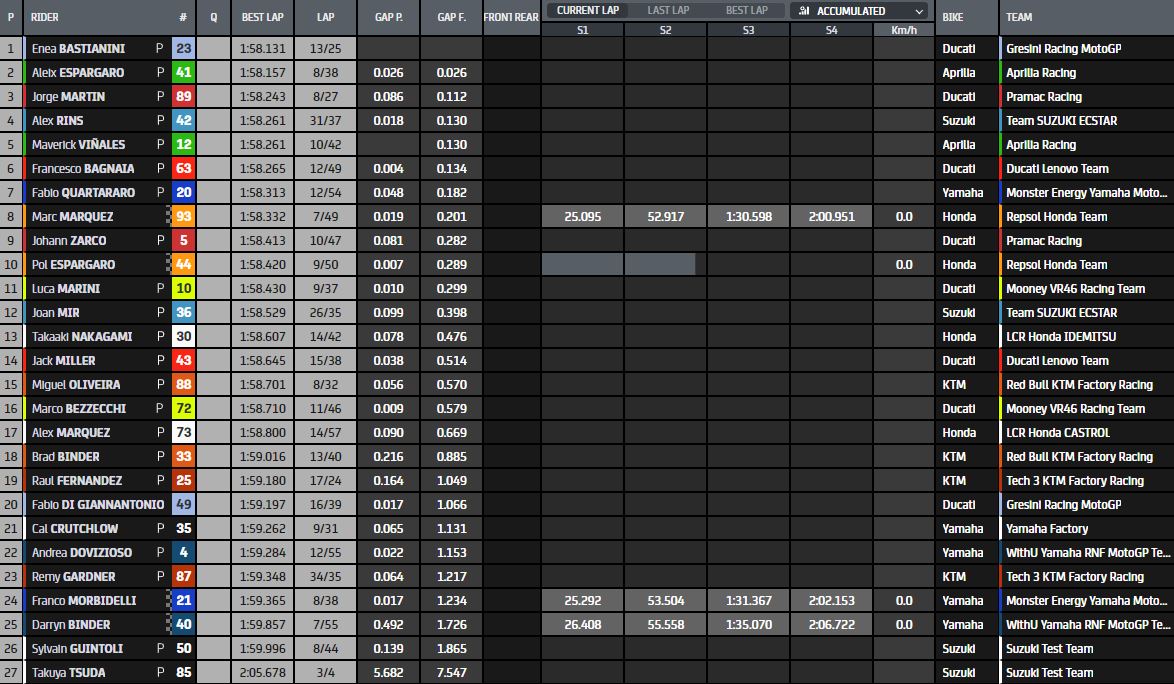Select the CURRENT LAP tab
This screenshot has height=684, width=1174.
(588, 10)
